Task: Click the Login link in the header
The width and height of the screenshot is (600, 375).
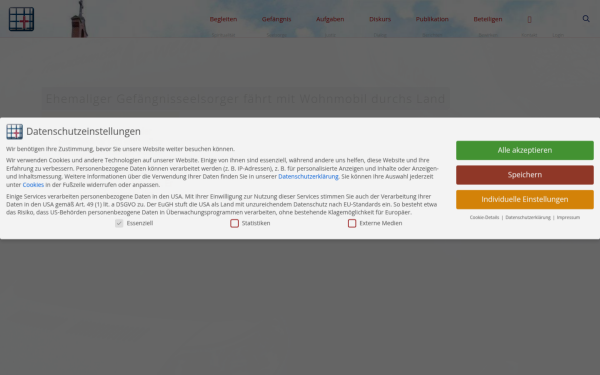Action: [558, 35]
